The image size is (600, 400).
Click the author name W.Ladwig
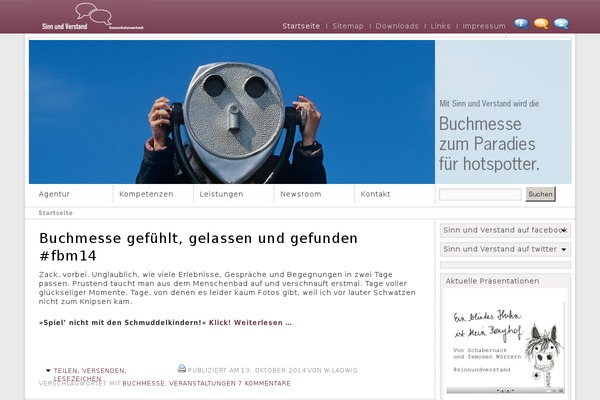341,371
